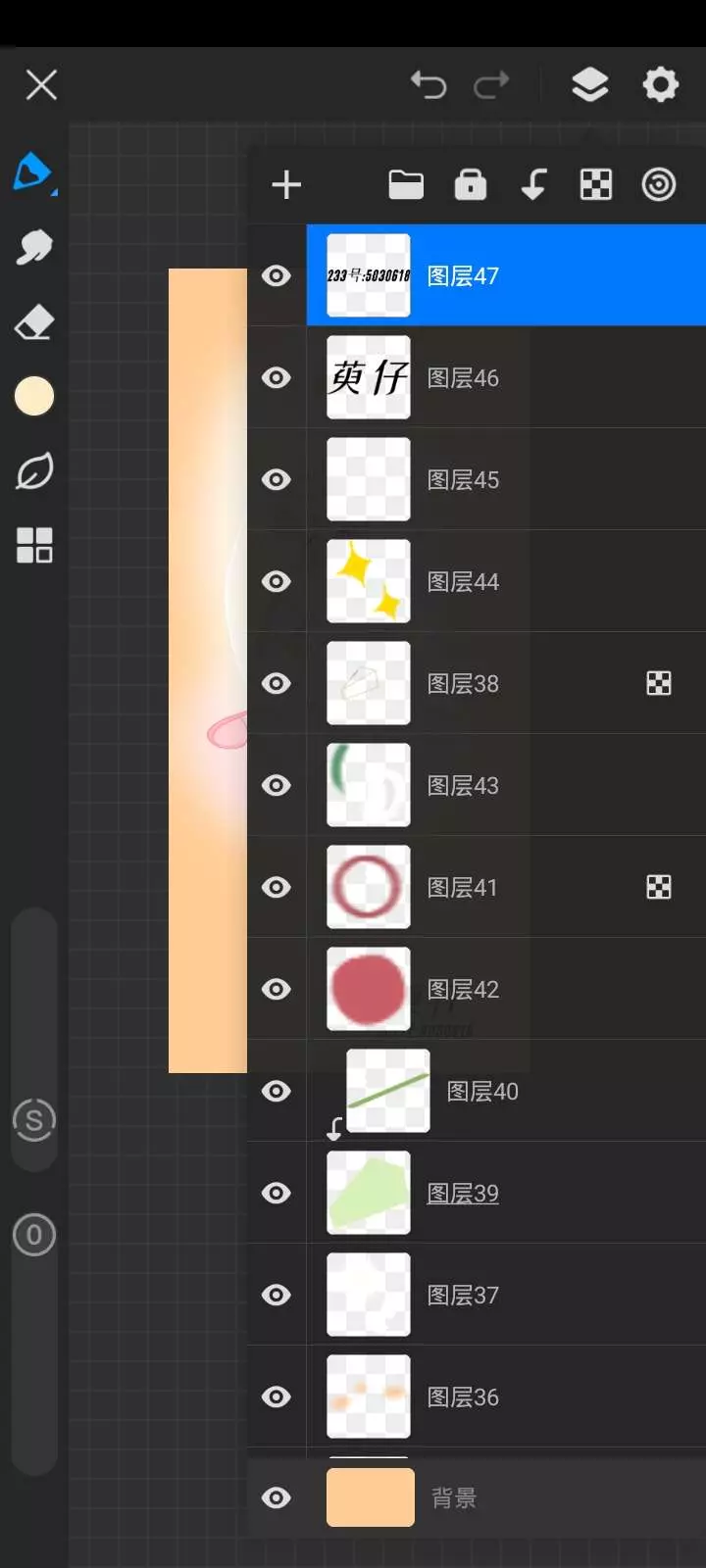This screenshot has height=1568, width=706.
Task: Toggle alpha lock on 图层41
Action: [659, 887]
